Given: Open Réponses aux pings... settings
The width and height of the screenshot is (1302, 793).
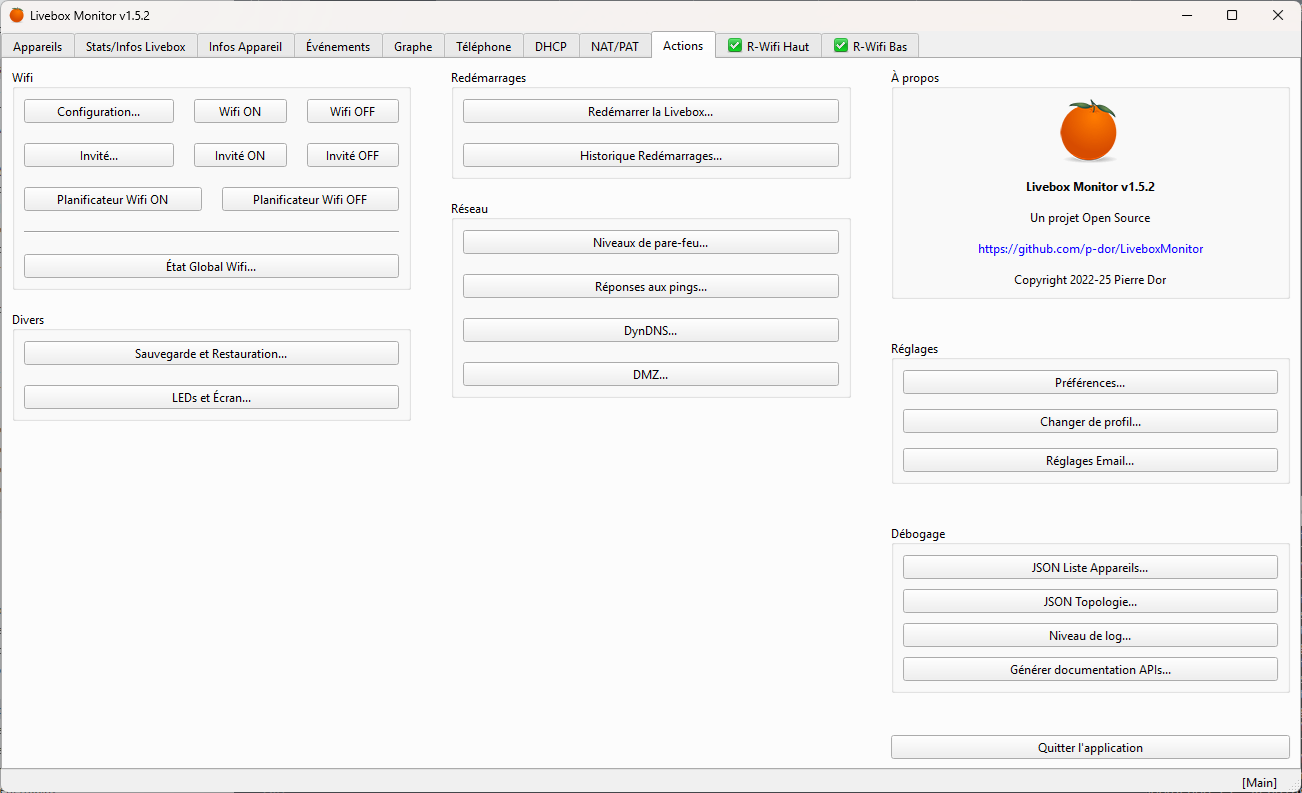Looking at the screenshot, I should click(x=651, y=286).
